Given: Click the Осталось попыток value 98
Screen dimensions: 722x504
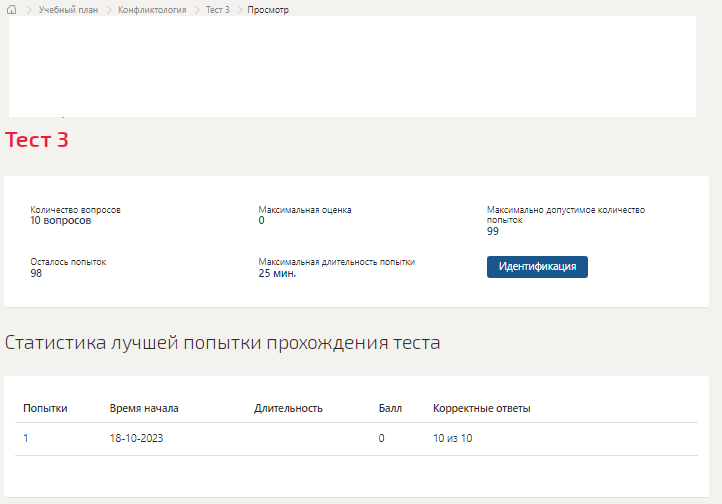Looking at the screenshot, I should tap(36, 273).
